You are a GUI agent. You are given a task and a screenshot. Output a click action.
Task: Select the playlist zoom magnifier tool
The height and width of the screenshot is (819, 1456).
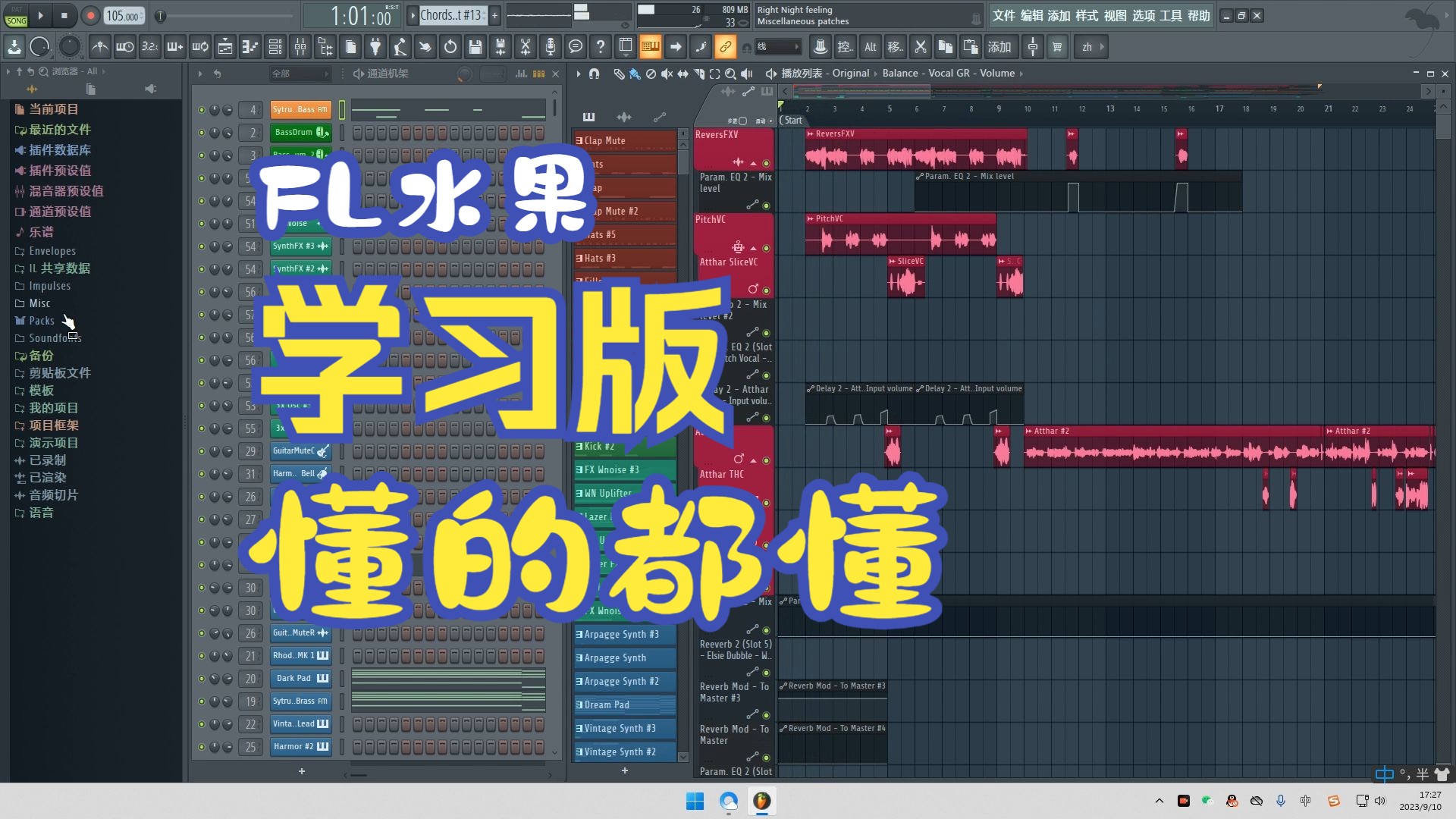(730, 74)
